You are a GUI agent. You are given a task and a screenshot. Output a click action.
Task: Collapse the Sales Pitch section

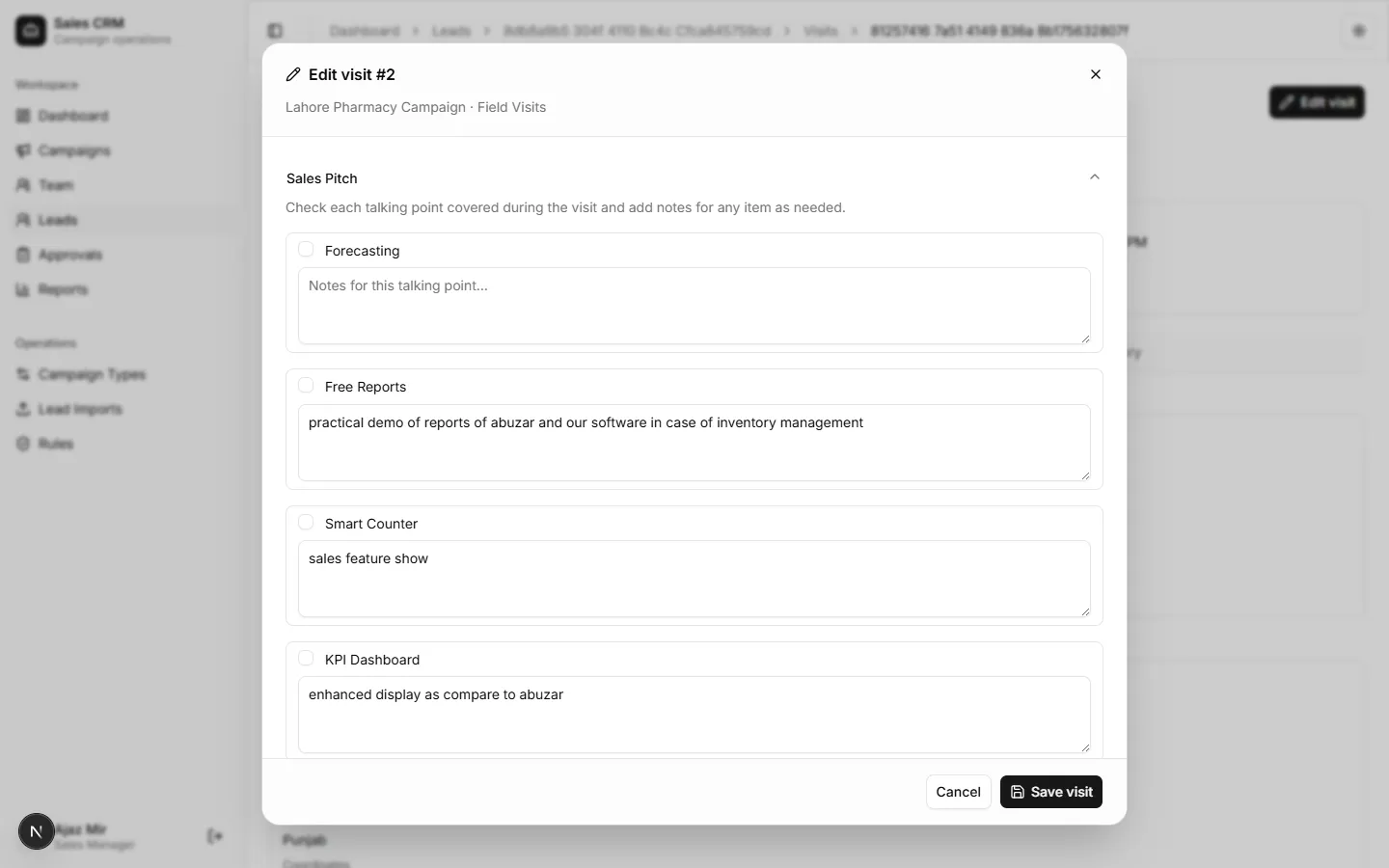click(1094, 177)
